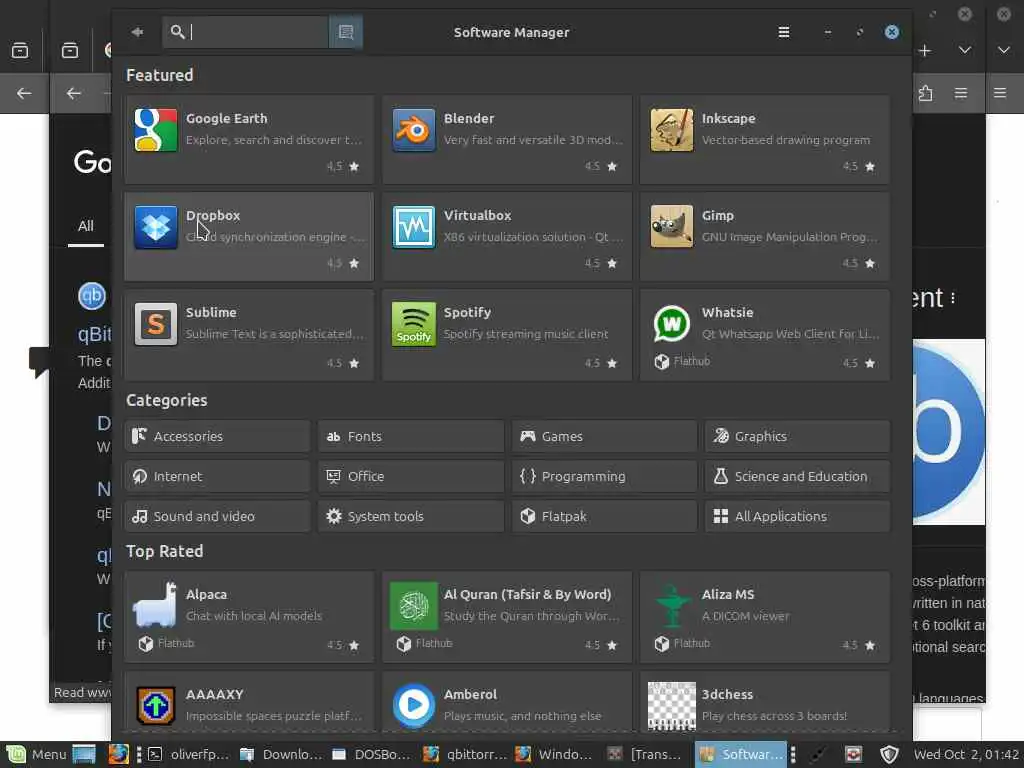Viewport: 1024px width, 768px height.
Task: Open the Sound and video category
Action: pos(217,516)
